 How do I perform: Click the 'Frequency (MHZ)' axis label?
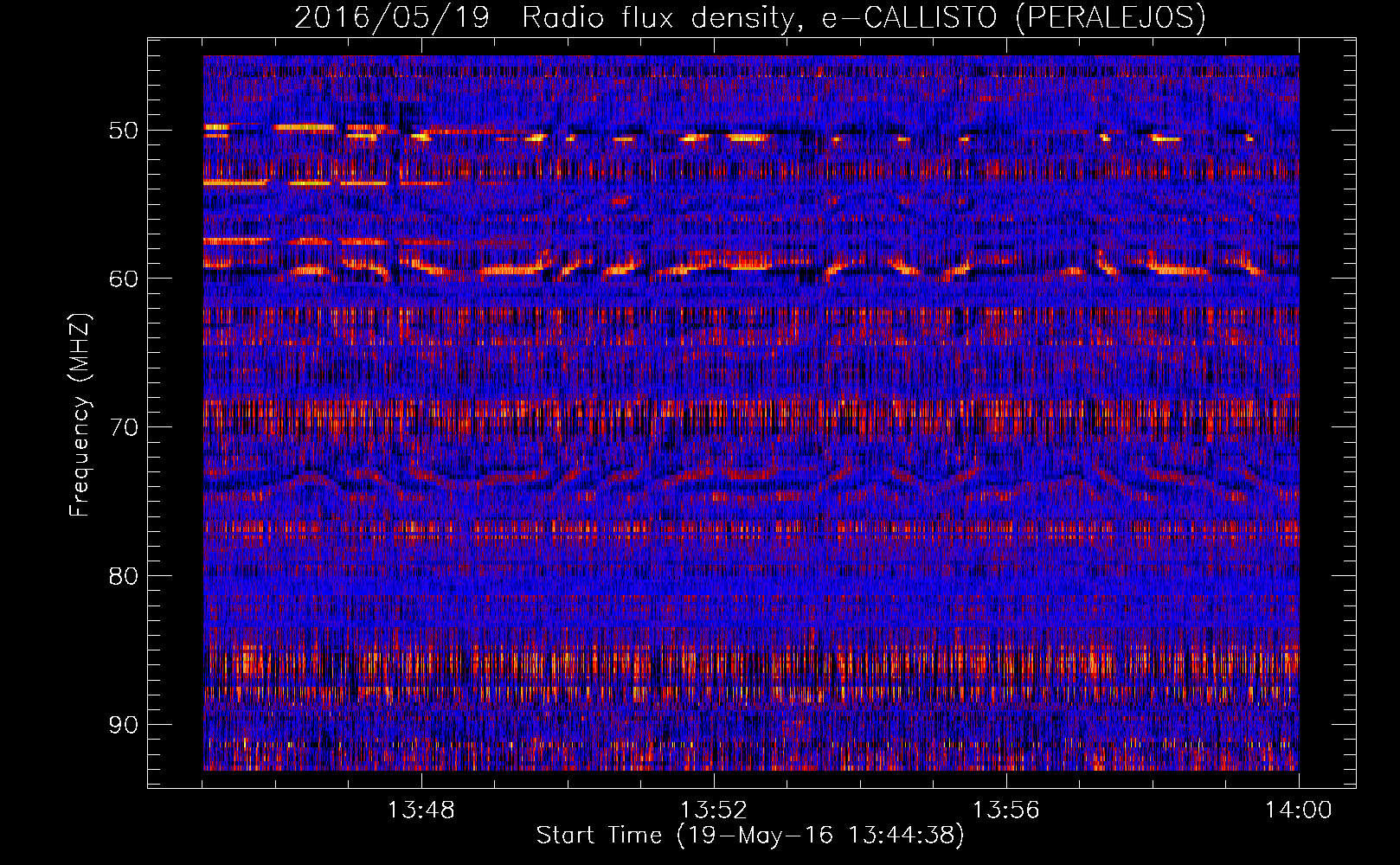click(x=80, y=415)
